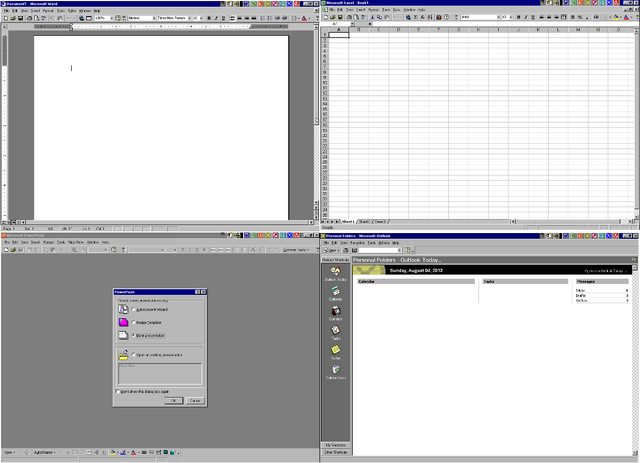Toggle Italic in Word formatting toolbar
This screenshot has width=640, height=463.
pos(216,18)
